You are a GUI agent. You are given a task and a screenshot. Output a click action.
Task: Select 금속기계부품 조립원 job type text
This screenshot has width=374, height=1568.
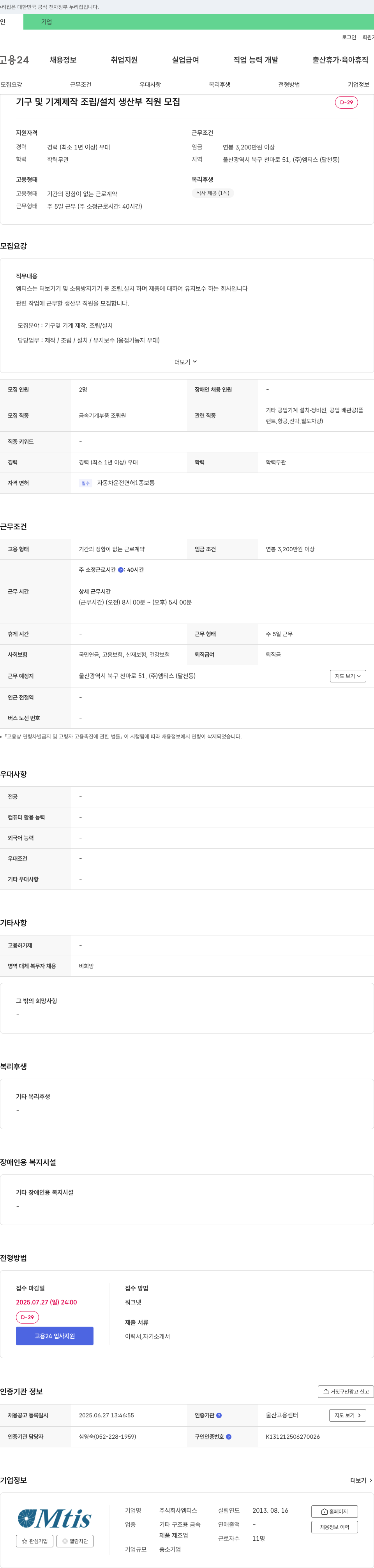tap(102, 416)
